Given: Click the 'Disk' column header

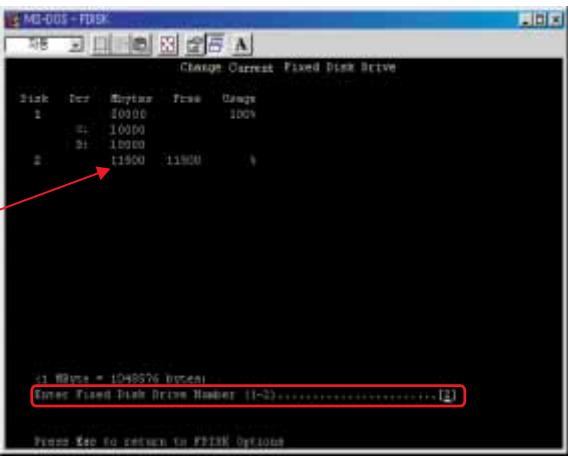Looking at the screenshot, I should coord(34,99).
